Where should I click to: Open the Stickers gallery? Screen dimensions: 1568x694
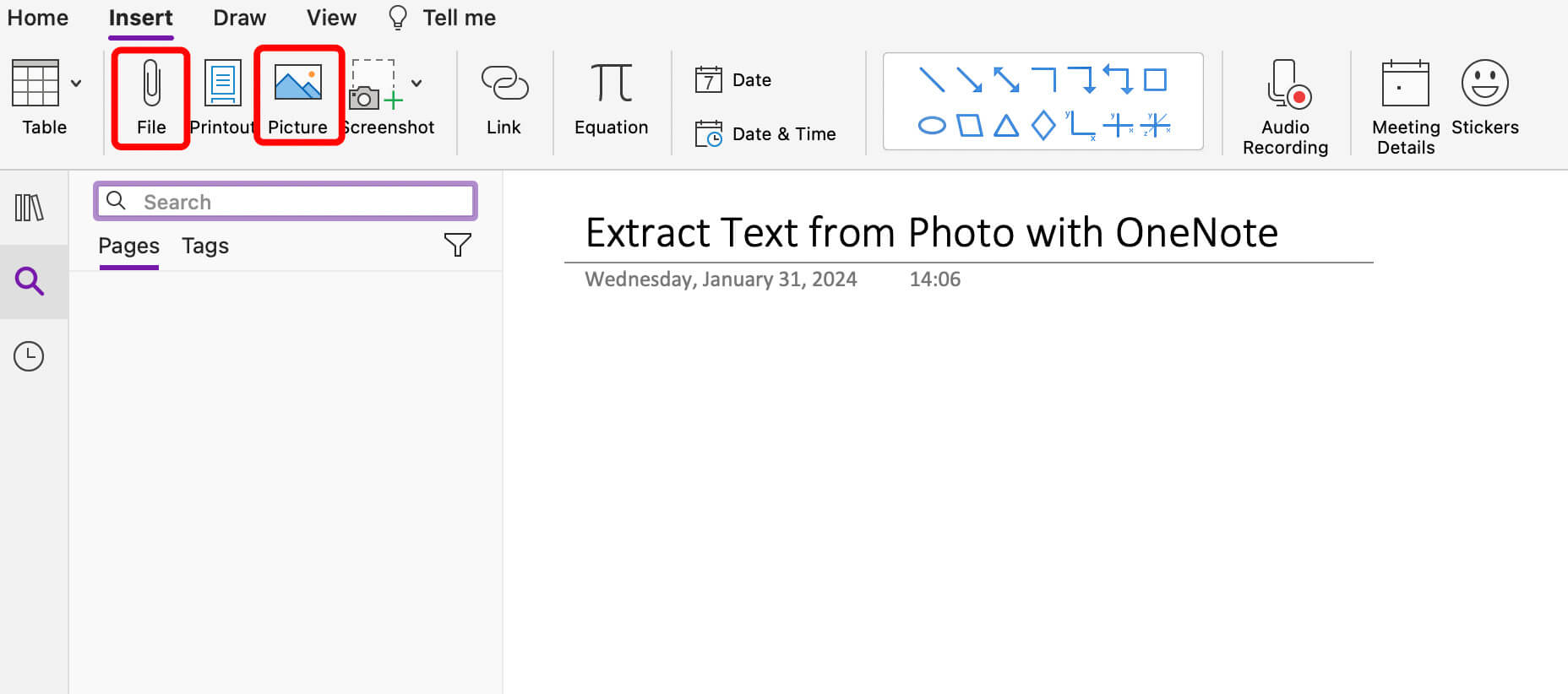coord(1485,97)
